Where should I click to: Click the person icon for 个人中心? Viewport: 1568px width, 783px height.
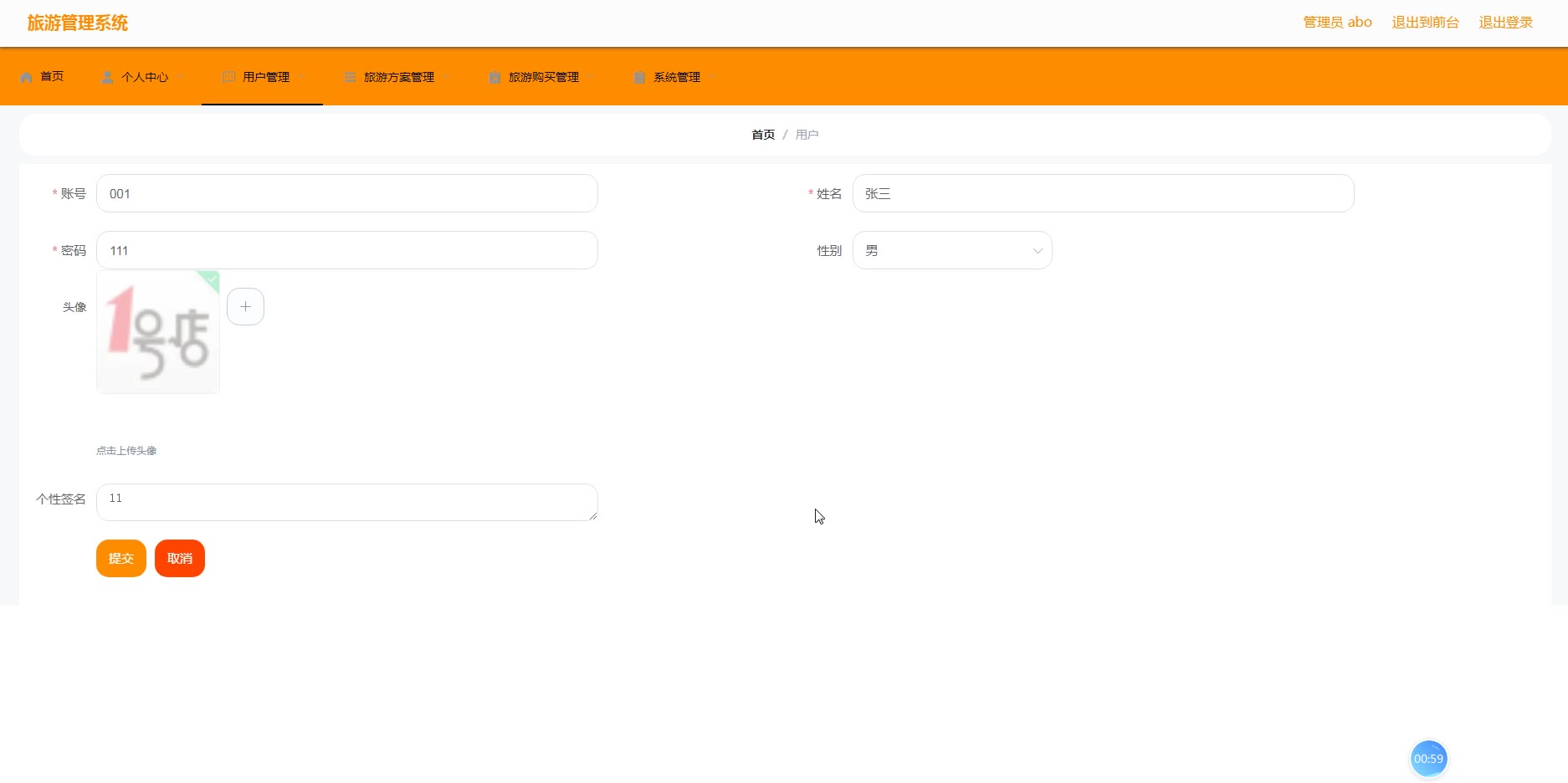tap(107, 77)
